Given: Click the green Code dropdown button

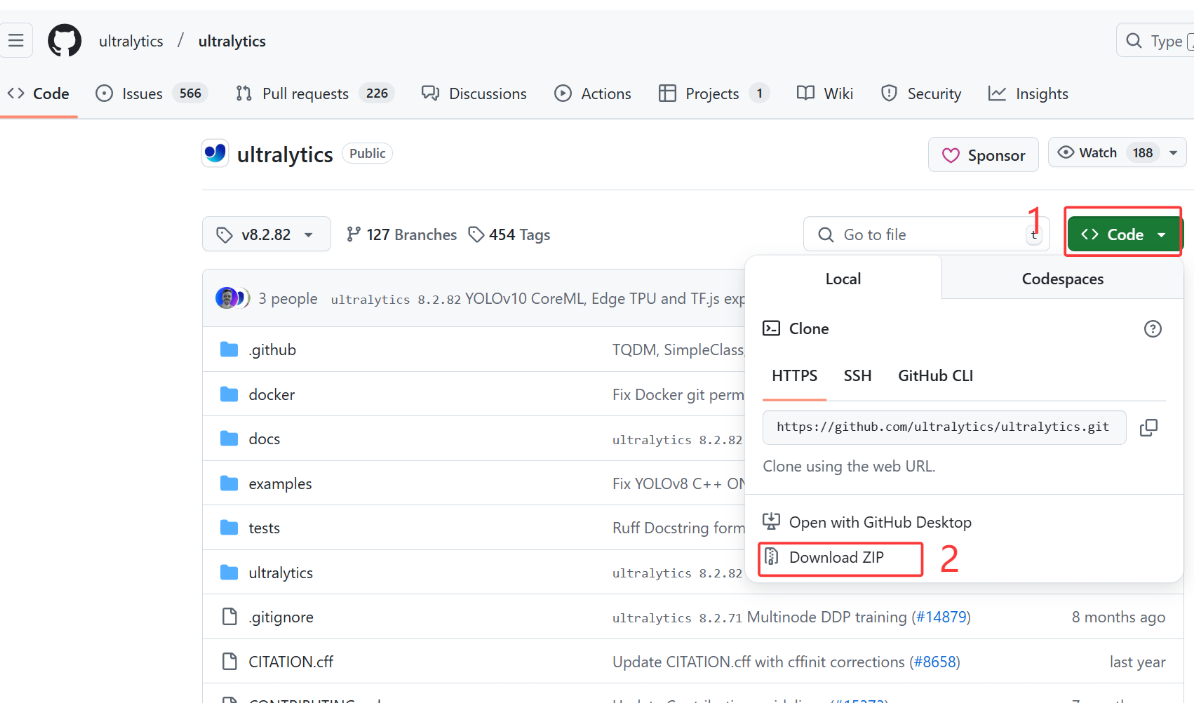Looking at the screenshot, I should [1124, 235].
